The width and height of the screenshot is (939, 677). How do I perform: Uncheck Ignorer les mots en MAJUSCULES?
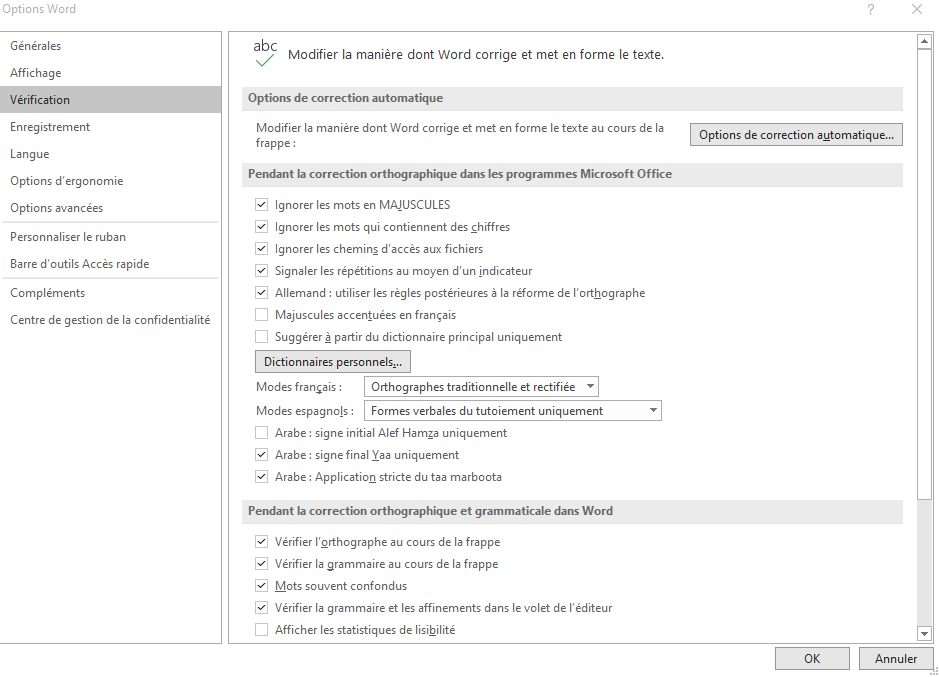pos(261,205)
